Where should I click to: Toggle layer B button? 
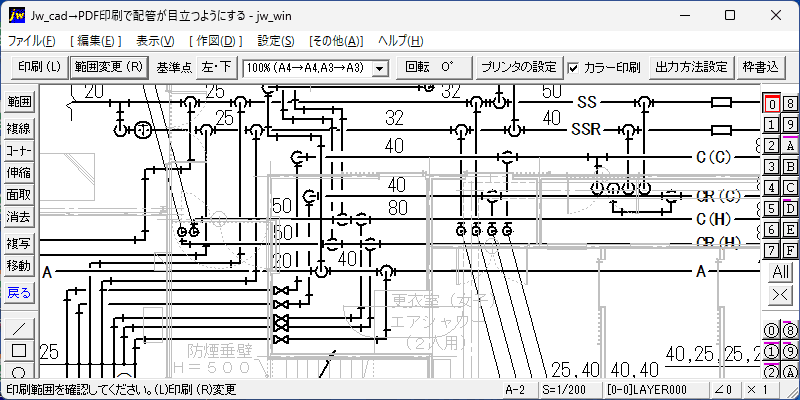point(790,166)
